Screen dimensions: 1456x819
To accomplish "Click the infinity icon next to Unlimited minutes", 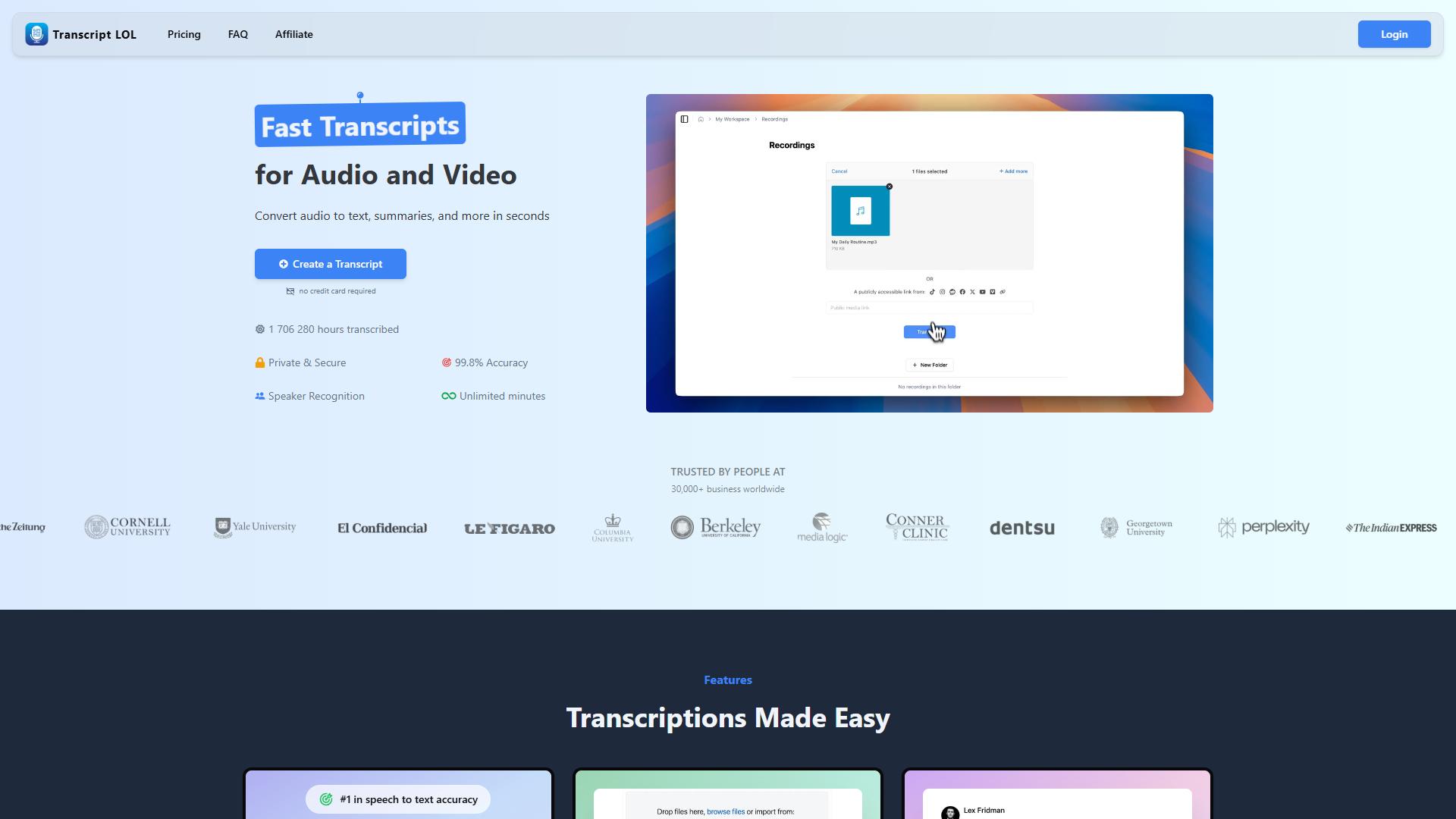I will (x=449, y=396).
